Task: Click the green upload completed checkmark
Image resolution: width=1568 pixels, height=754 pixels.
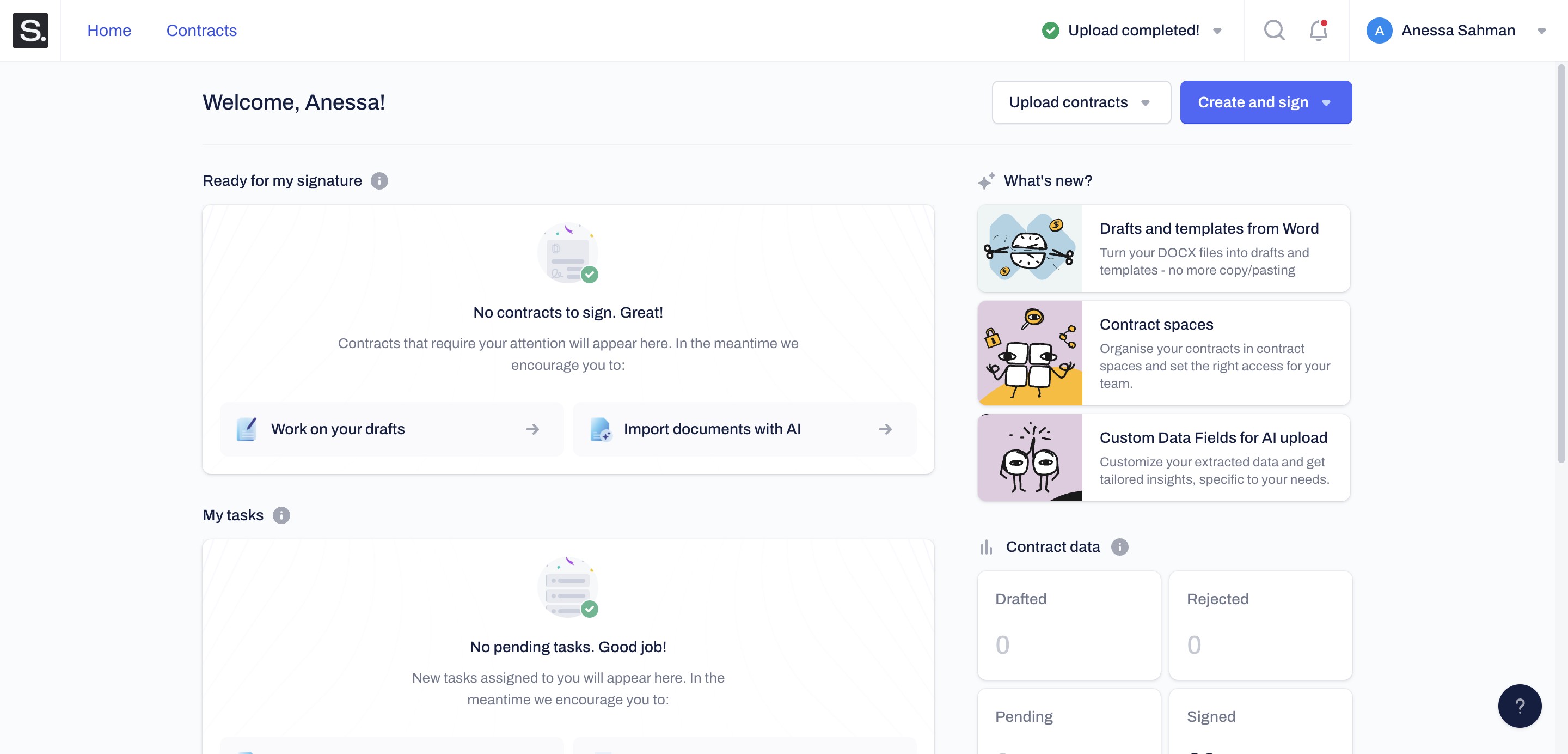Action: coord(1050,31)
